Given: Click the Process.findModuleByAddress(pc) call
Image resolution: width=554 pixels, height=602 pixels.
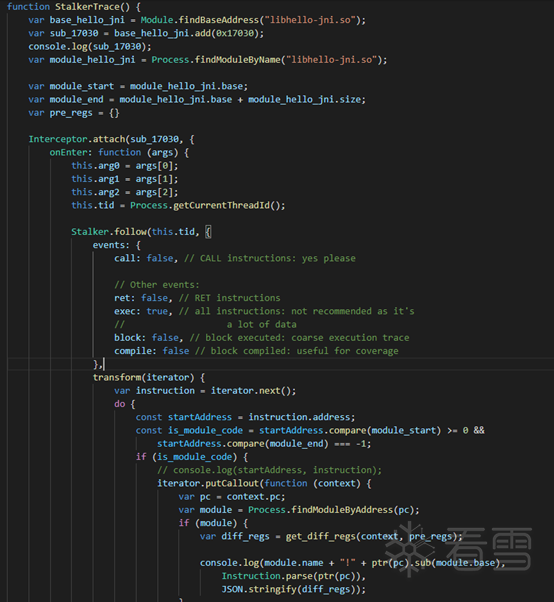Looking at the screenshot, I should 331,510.
